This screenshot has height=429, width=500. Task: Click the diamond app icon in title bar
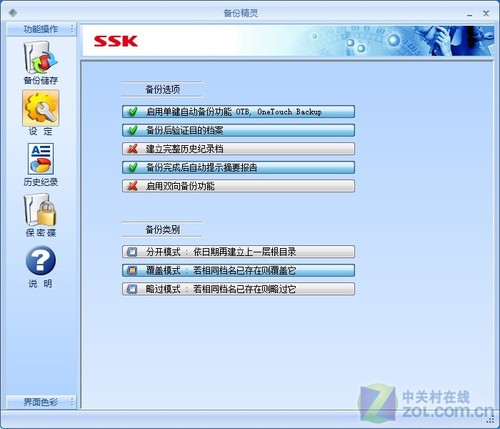(x=13, y=13)
